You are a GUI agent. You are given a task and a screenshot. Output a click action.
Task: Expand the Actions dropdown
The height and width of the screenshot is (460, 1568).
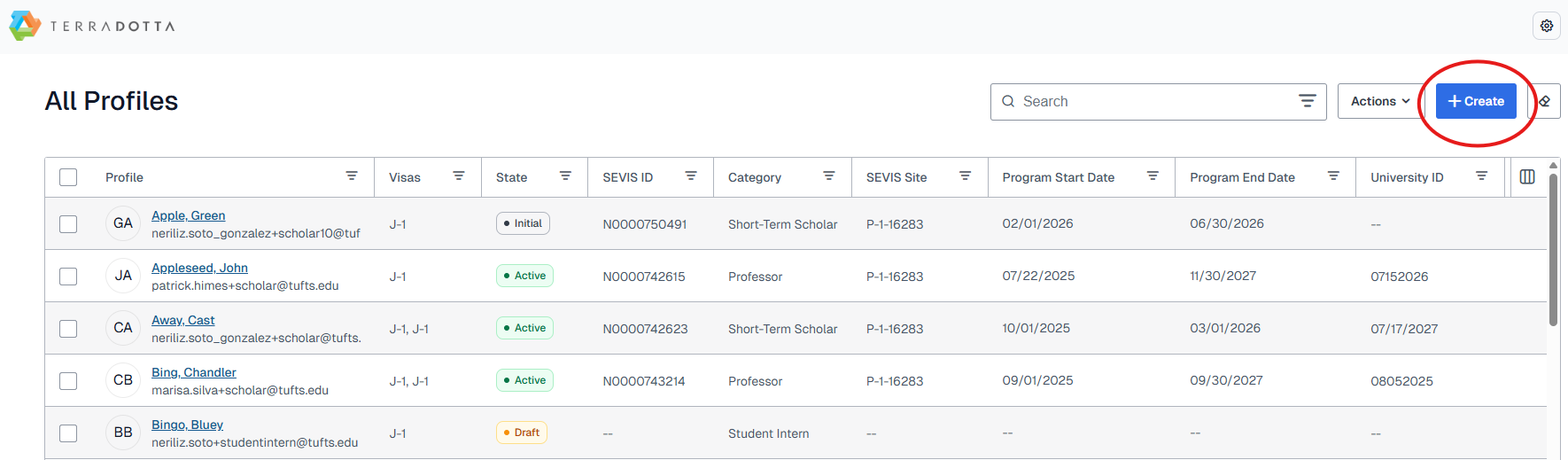[x=1379, y=102]
